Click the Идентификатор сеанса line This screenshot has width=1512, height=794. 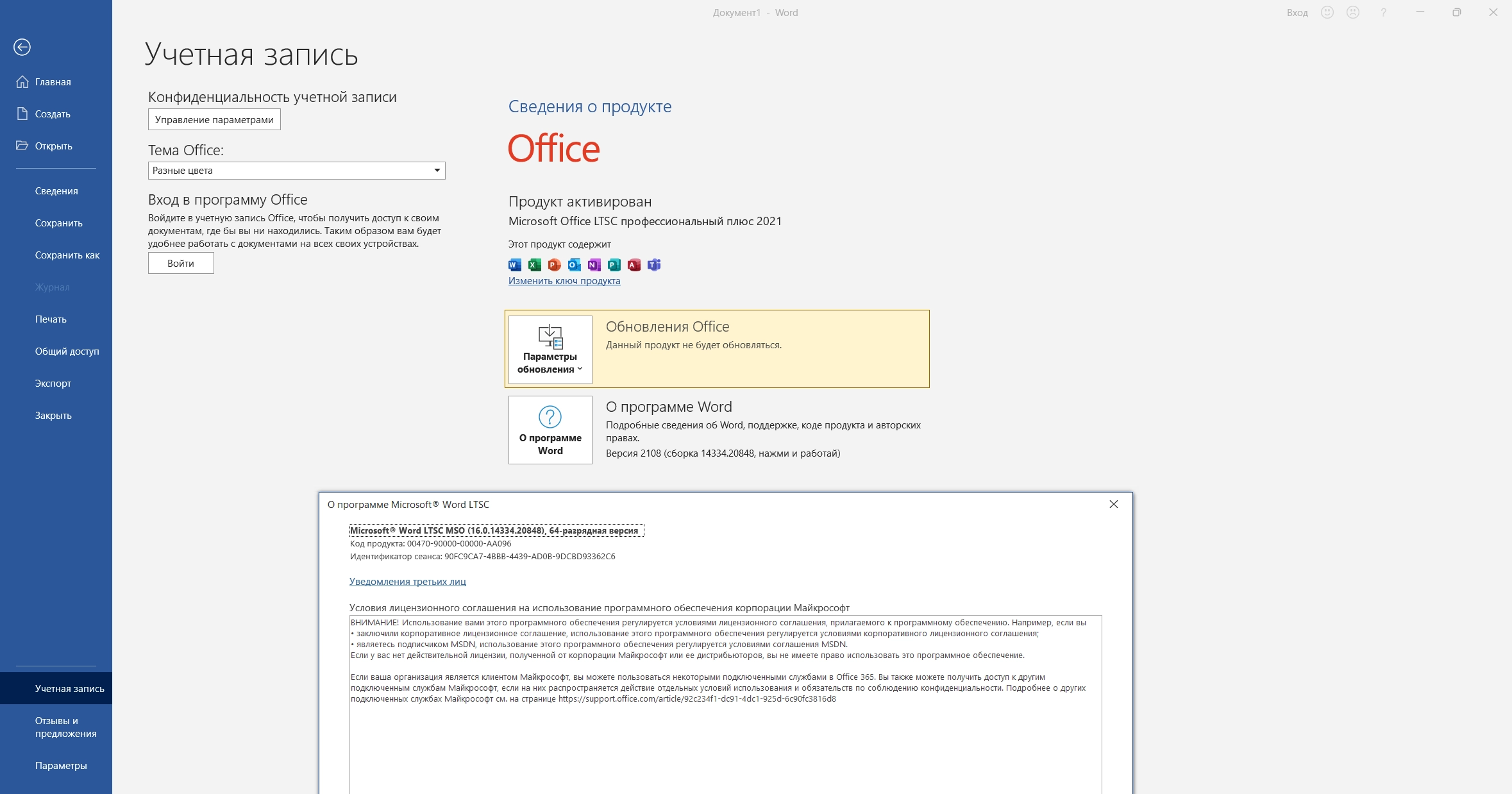(x=482, y=556)
